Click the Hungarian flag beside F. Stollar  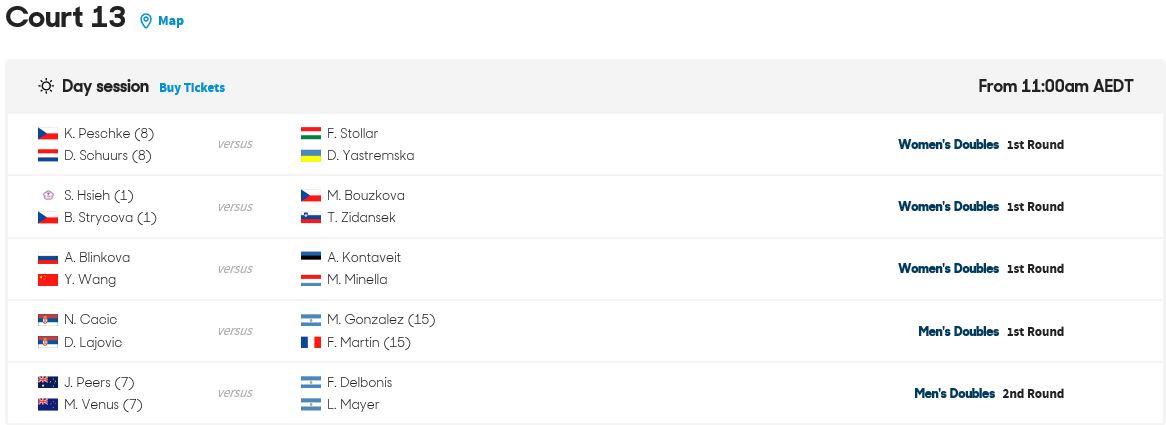coord(311,134)
